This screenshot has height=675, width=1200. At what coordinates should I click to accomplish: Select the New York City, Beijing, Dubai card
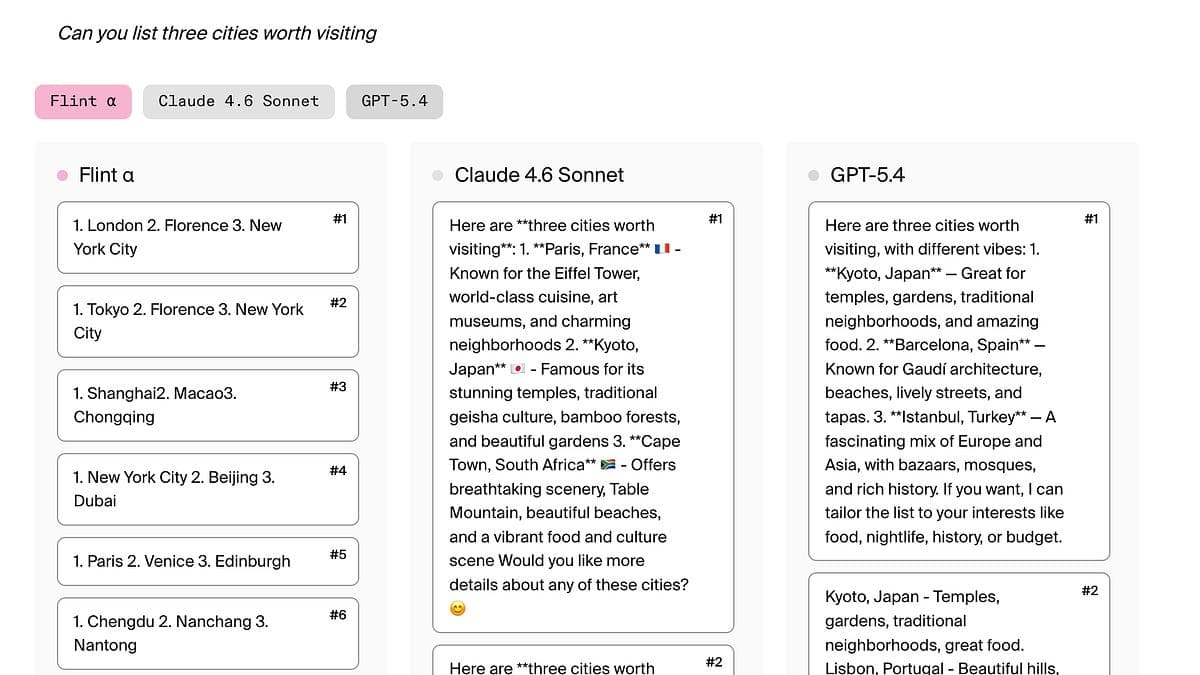208,489
